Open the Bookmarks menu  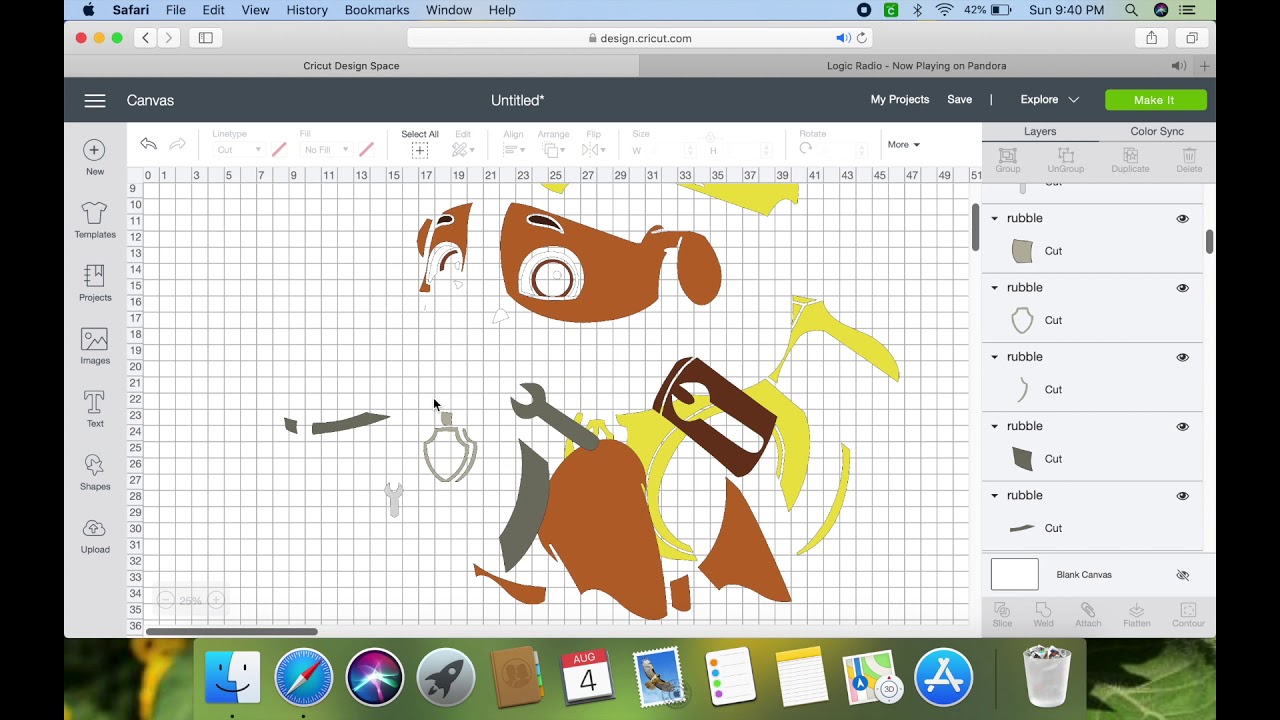(x=377, y=10)
